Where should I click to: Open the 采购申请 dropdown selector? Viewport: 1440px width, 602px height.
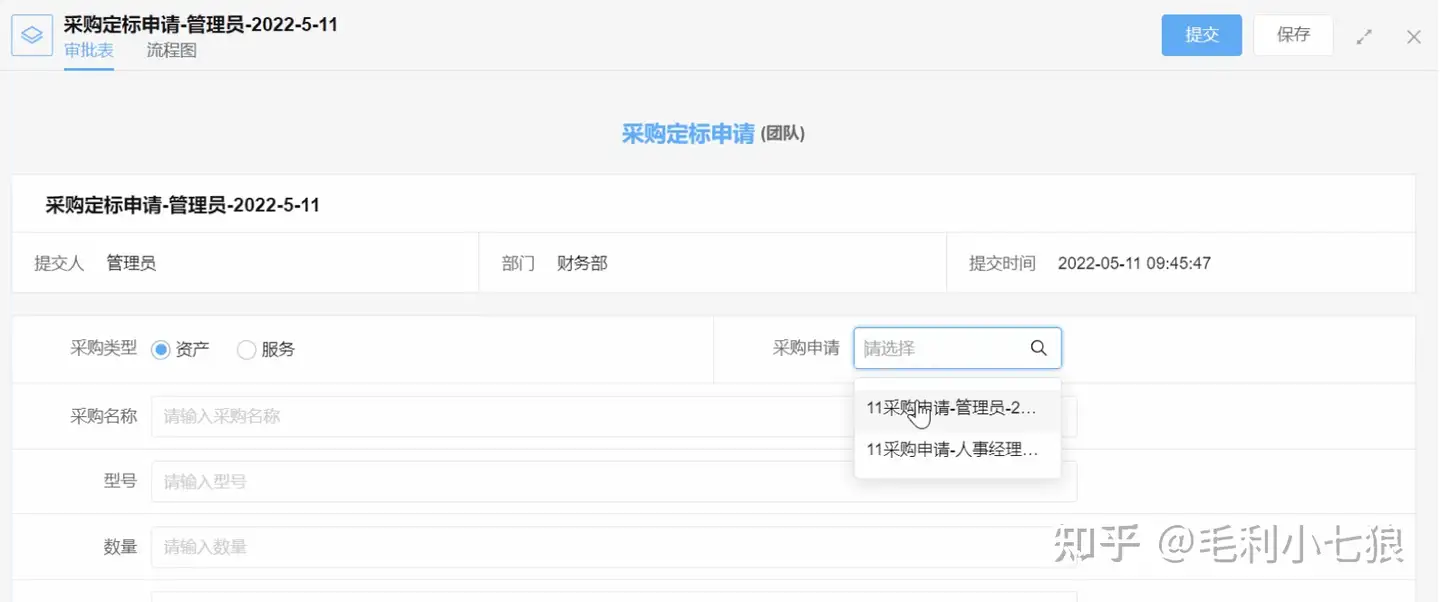click(x=957, y=348)
